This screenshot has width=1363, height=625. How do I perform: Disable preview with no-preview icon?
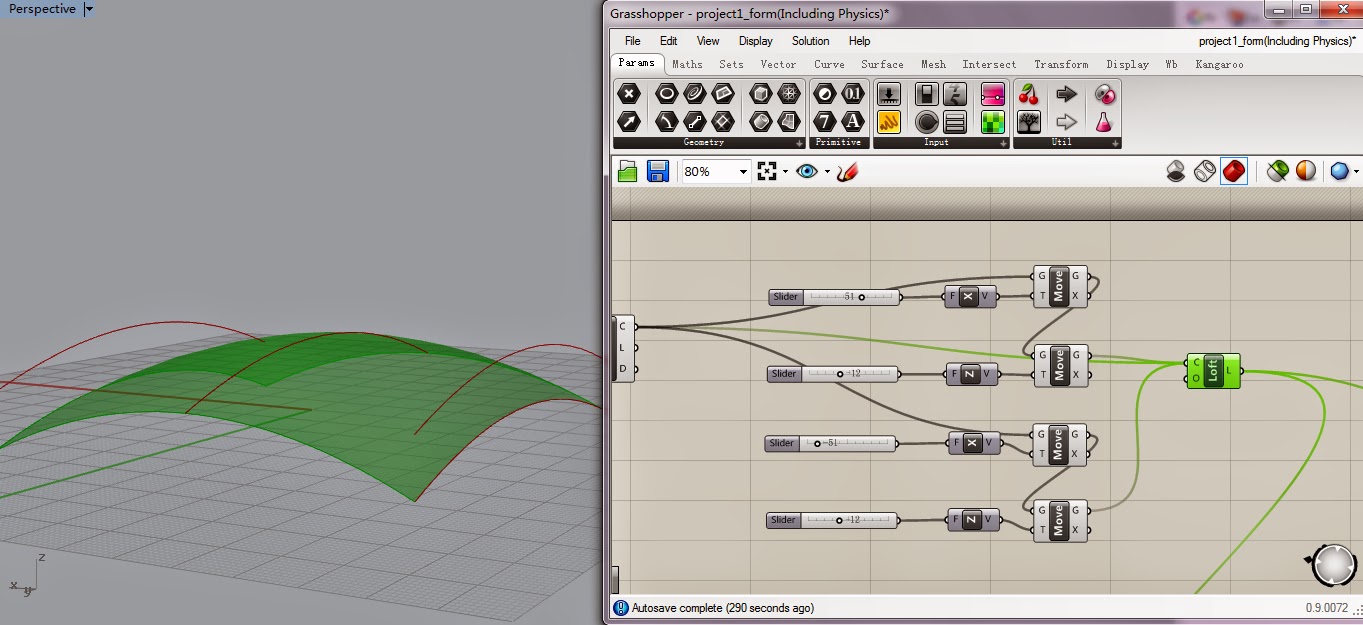[x=1176, y=171]
